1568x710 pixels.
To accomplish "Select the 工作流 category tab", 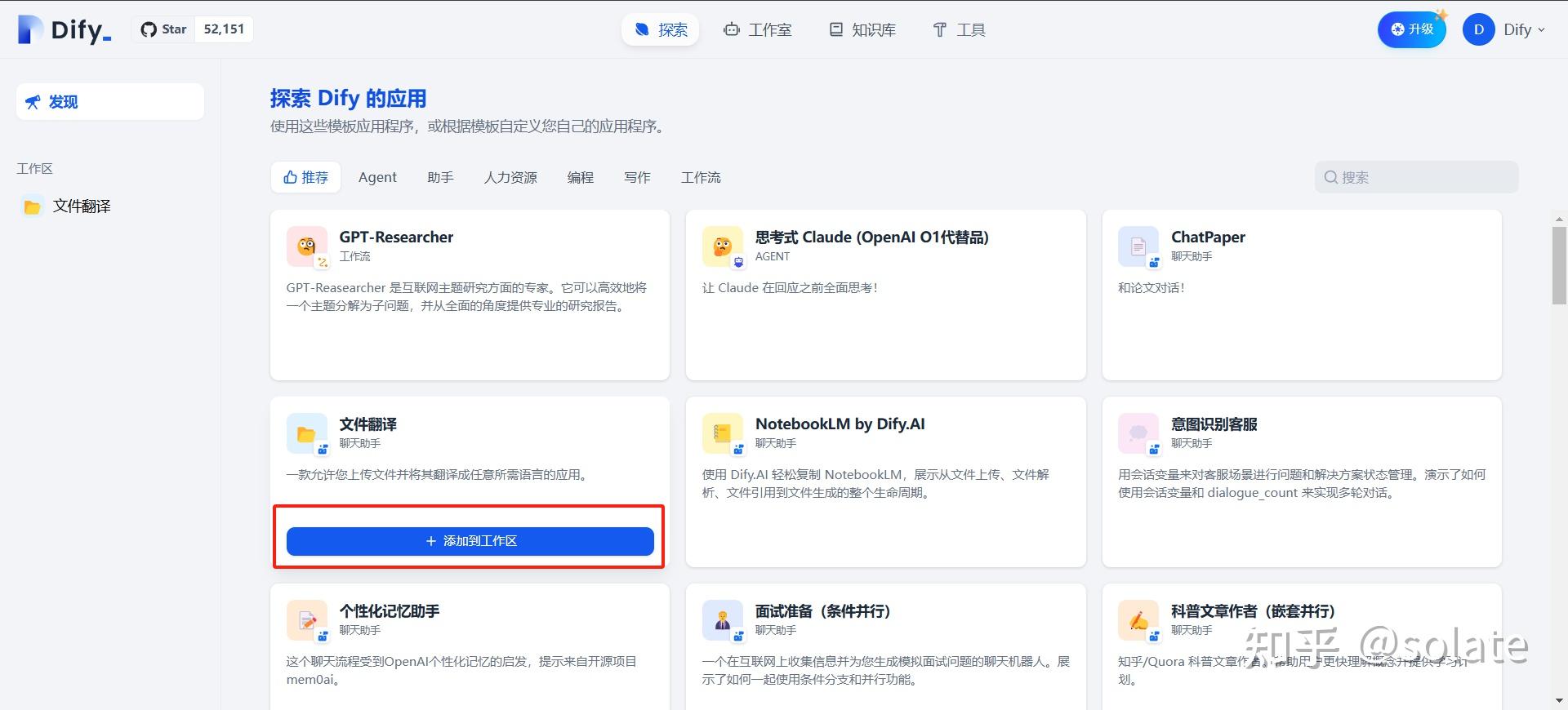I will (701, 177).
